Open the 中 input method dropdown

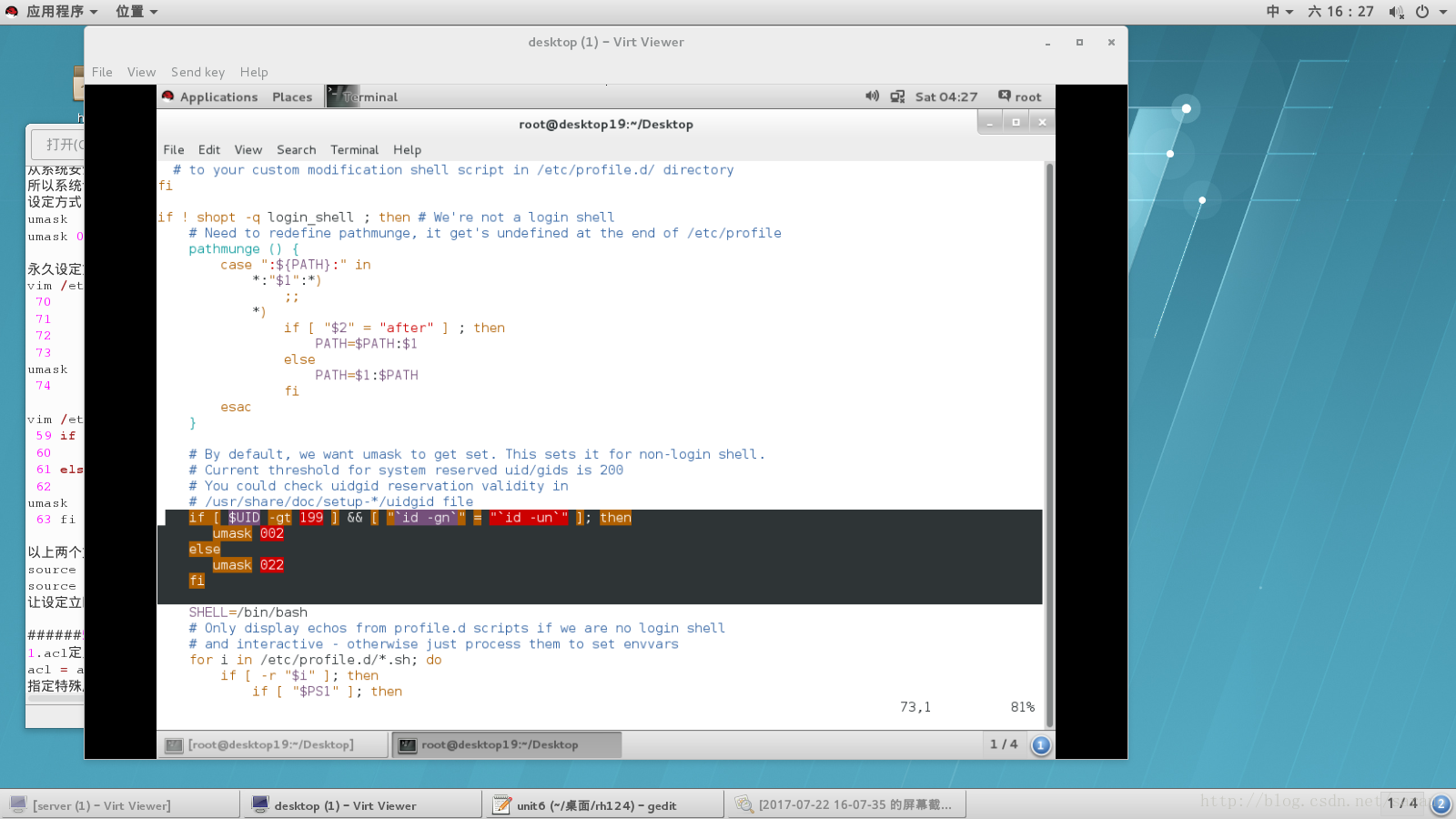point(1279,12)
